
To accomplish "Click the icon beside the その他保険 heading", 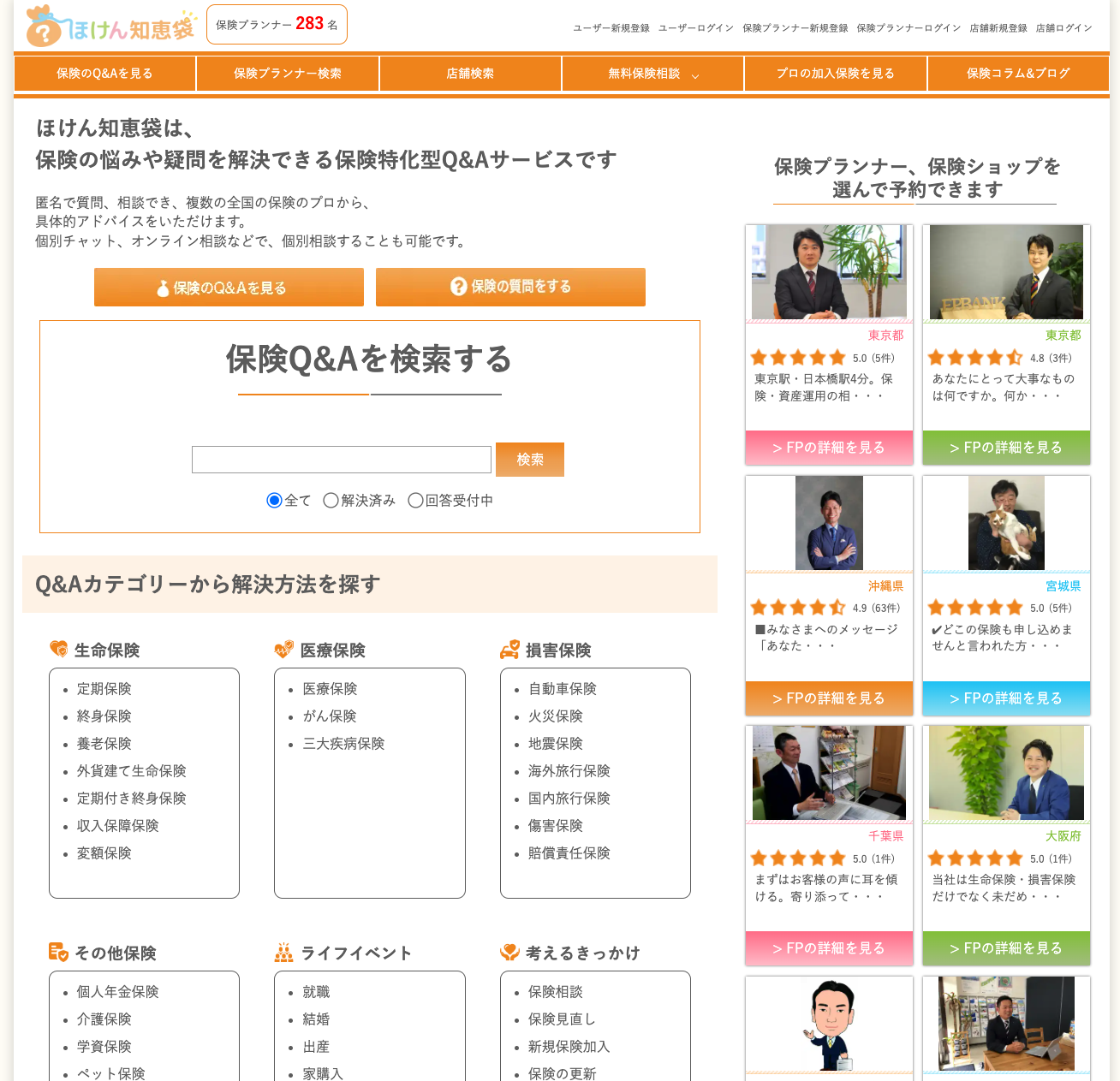I will [58, 952].
